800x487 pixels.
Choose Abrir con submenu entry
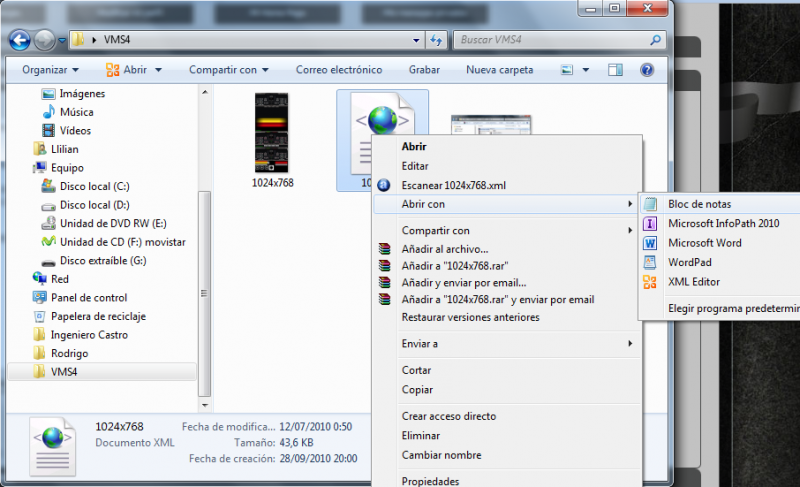pos(506,204)
